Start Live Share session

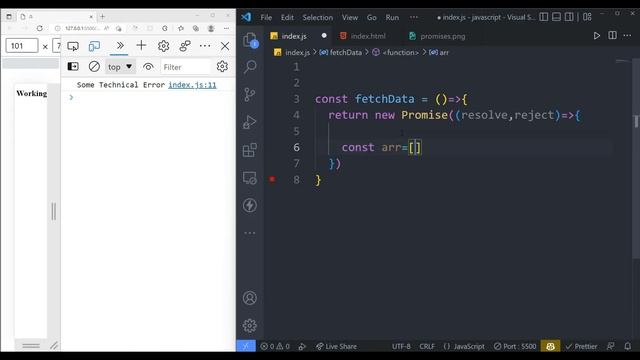point(336,347)
